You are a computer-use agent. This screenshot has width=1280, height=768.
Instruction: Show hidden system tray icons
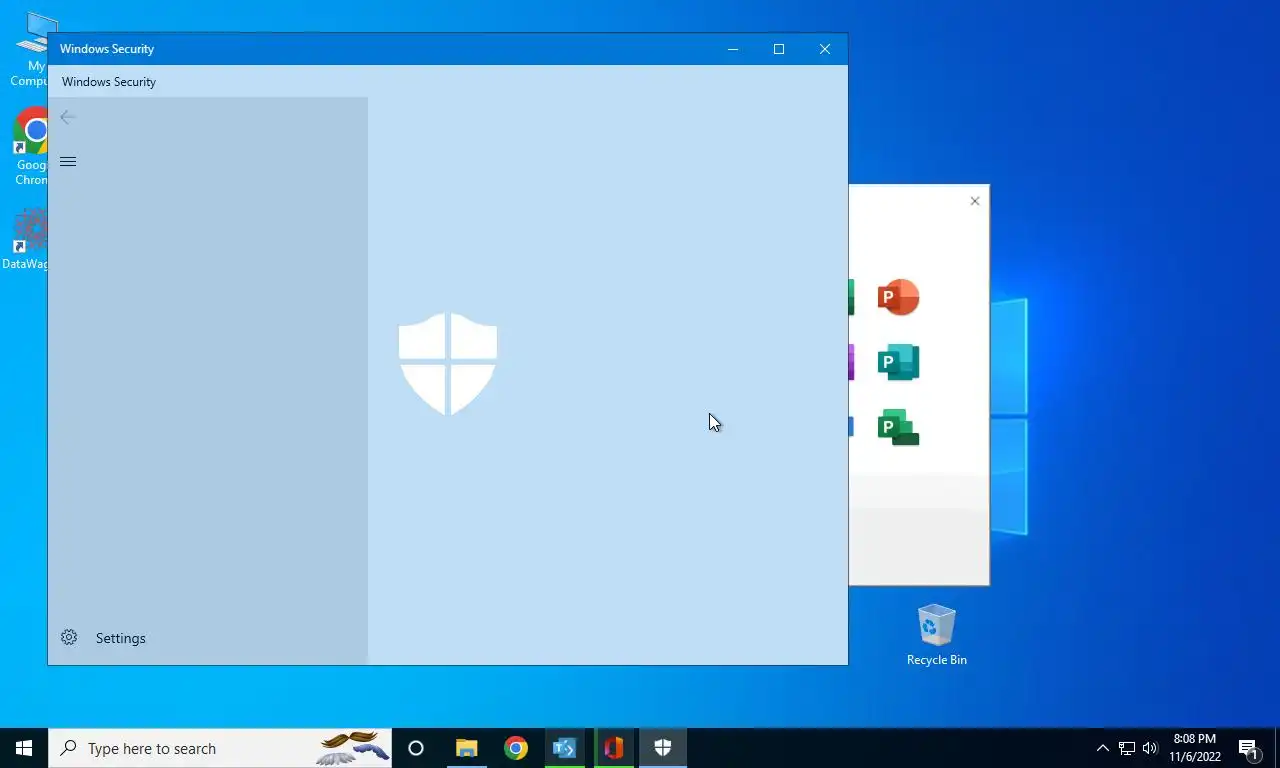tap(1103, 748)
